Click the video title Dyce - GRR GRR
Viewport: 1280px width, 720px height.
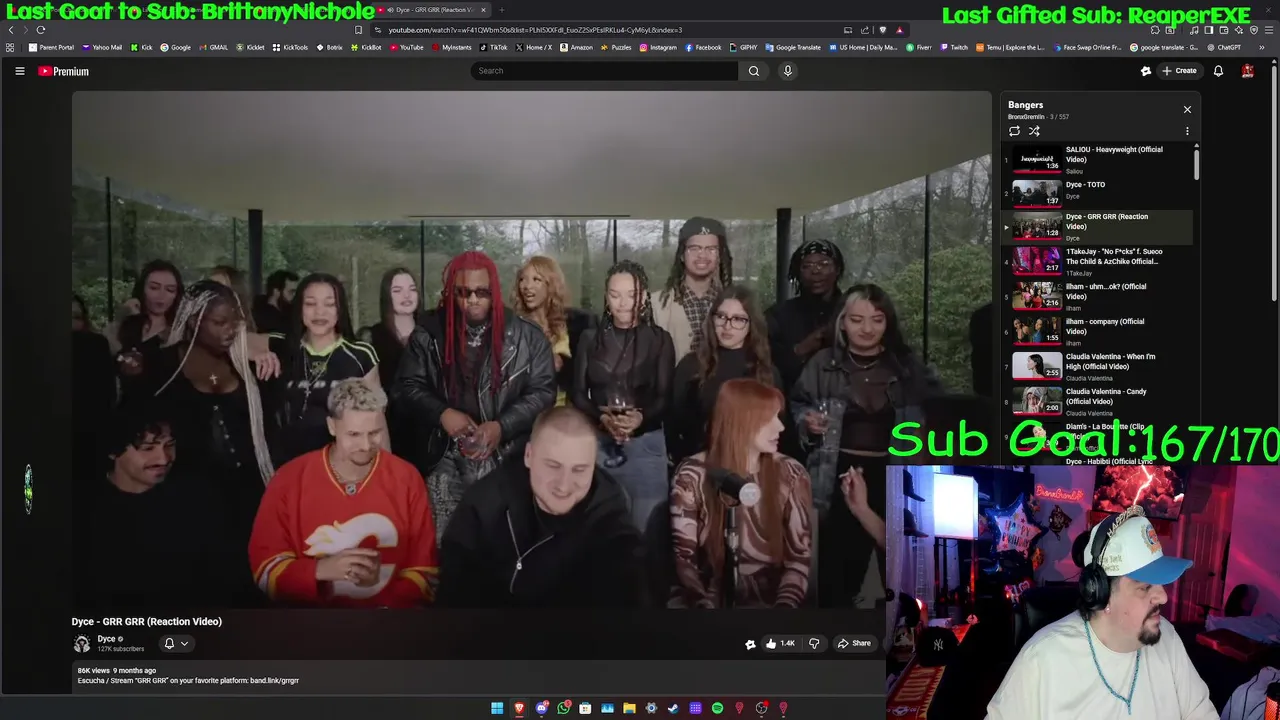point(147,621)
